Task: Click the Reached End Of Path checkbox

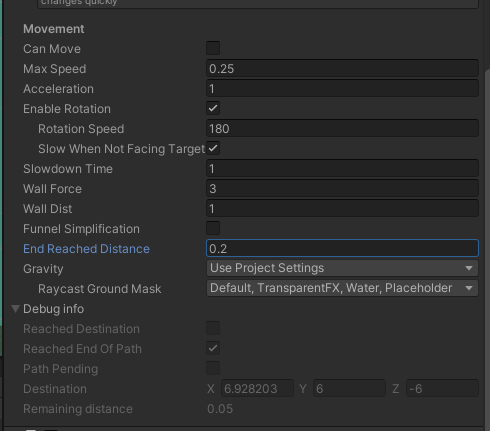Action: click(213, 348)
